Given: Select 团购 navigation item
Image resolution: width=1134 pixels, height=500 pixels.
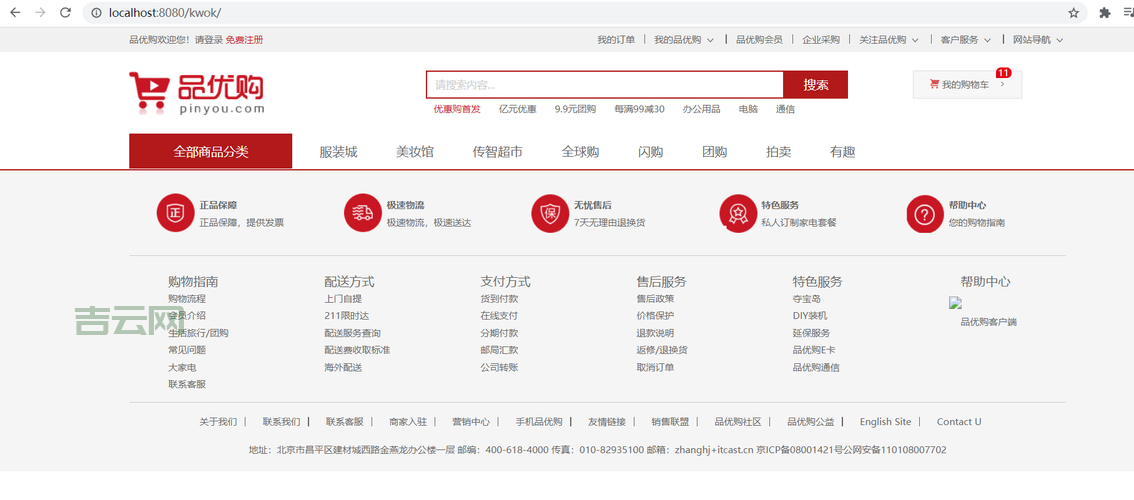Looking at the screenshot, I should (715, 152).
